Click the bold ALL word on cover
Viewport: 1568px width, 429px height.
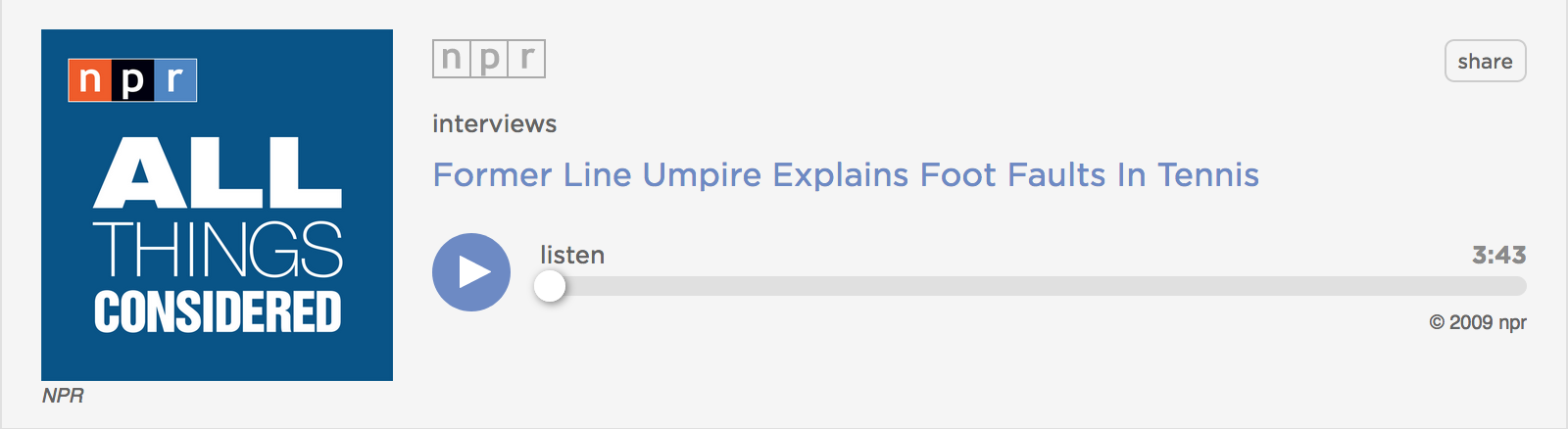218,172
